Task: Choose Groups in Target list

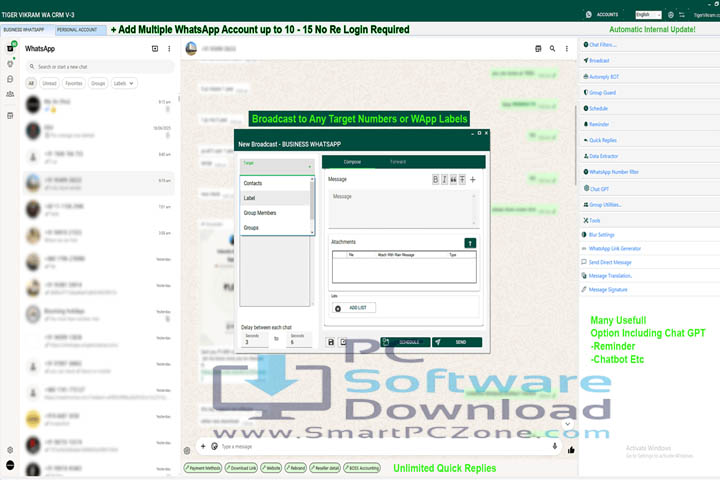Action: tap(275, 228)
